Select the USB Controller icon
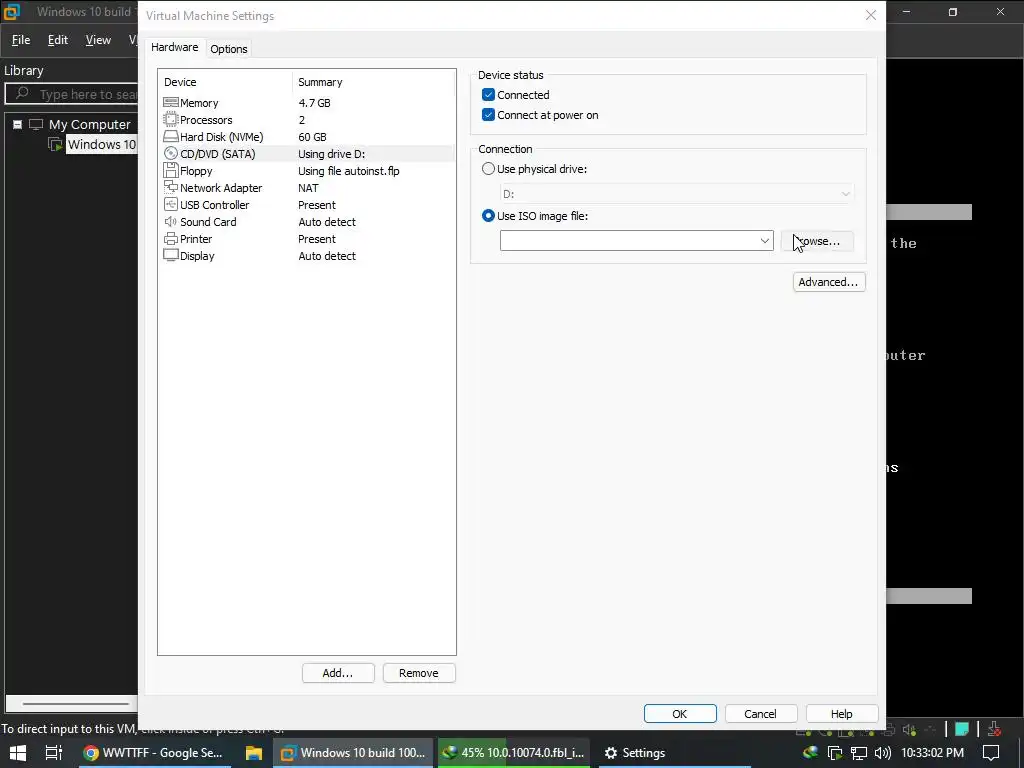The width and height of the screenshot is (1024, 768). [170, 204]
